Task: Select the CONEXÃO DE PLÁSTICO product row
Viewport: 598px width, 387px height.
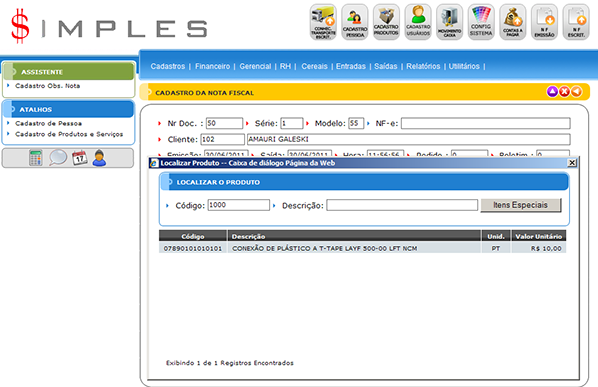Action: [x=362, y=248]
